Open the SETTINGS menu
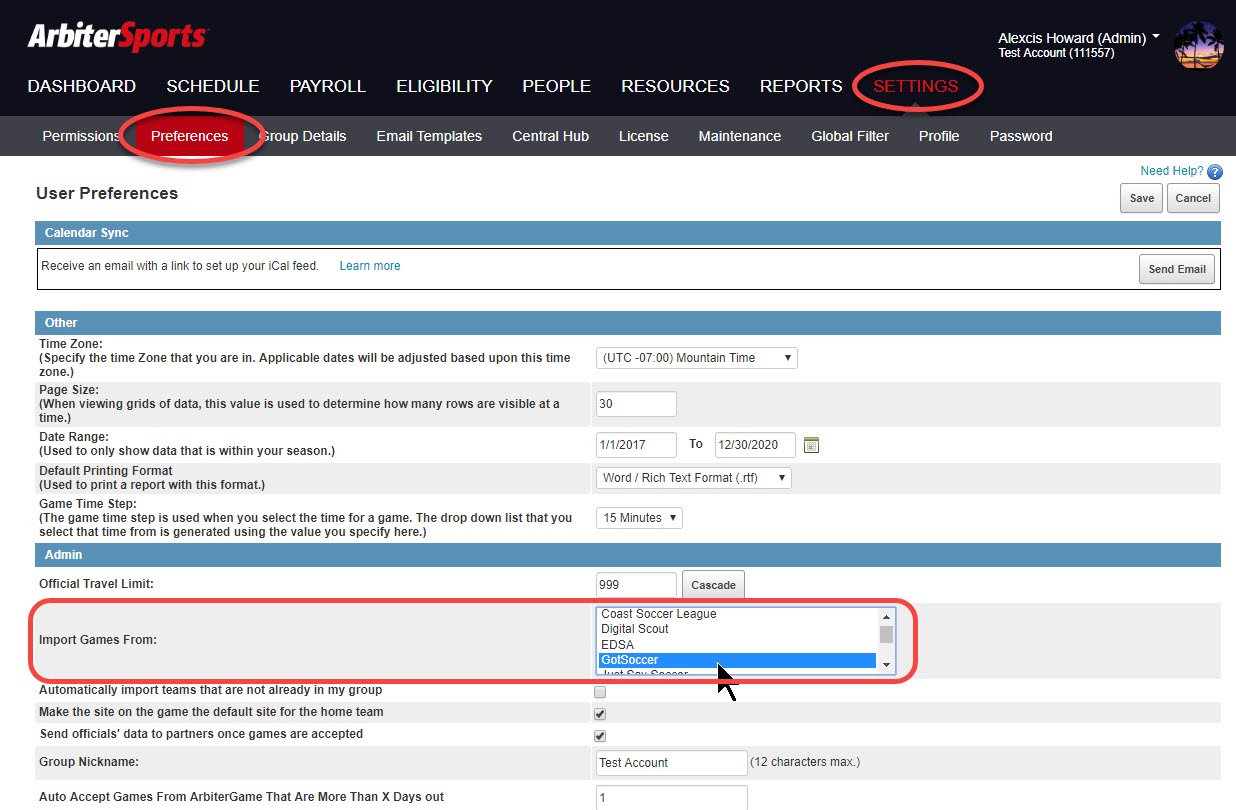This screenshot has height=810, width=1236. click(916, 86)
